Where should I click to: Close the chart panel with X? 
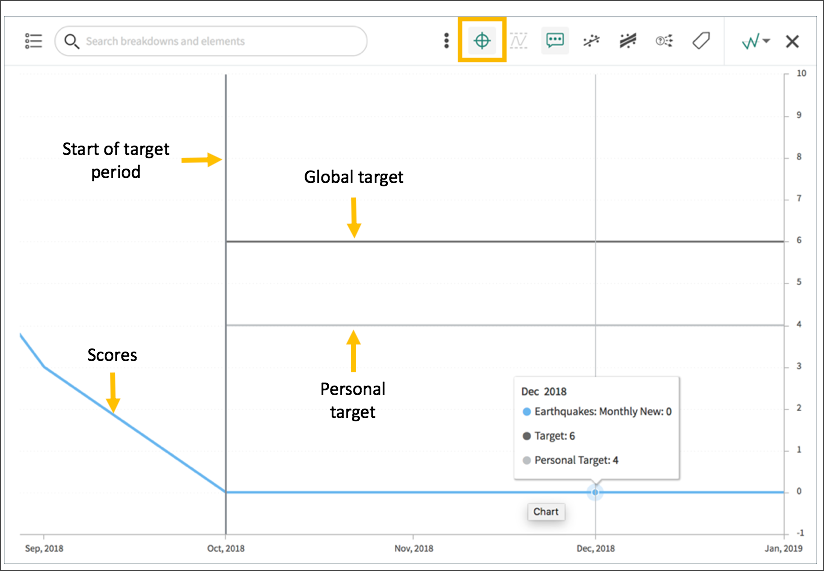point(792,41)
